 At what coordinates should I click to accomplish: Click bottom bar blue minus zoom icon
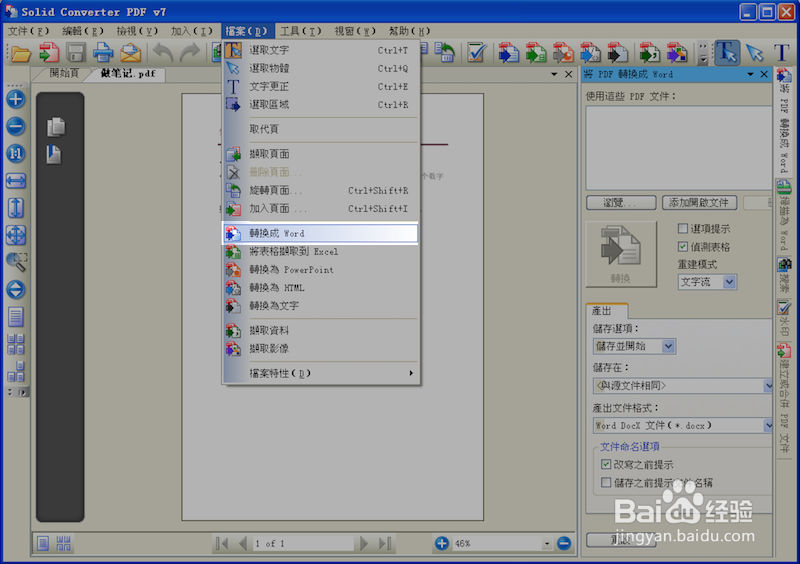coord(564,544)
